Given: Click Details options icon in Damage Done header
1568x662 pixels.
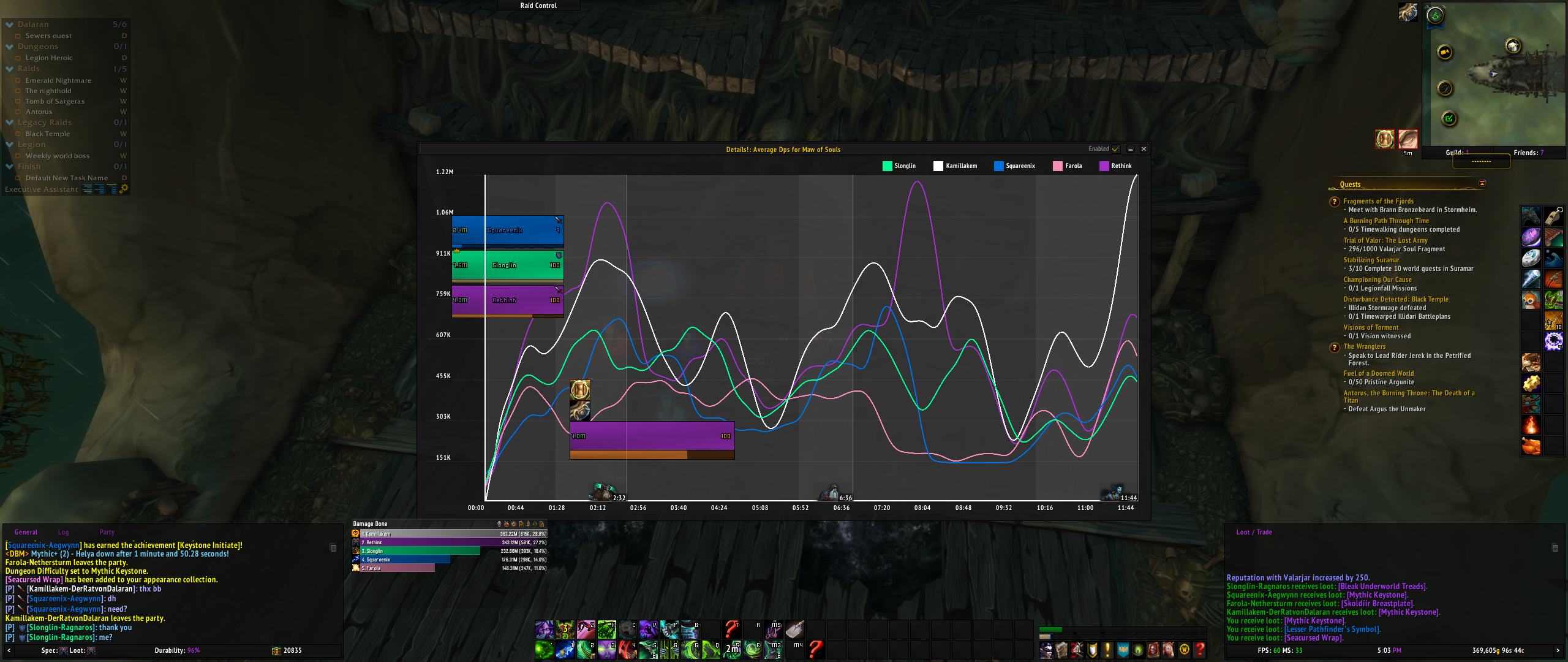Looking at the screenshot, I should coord(513,524).
